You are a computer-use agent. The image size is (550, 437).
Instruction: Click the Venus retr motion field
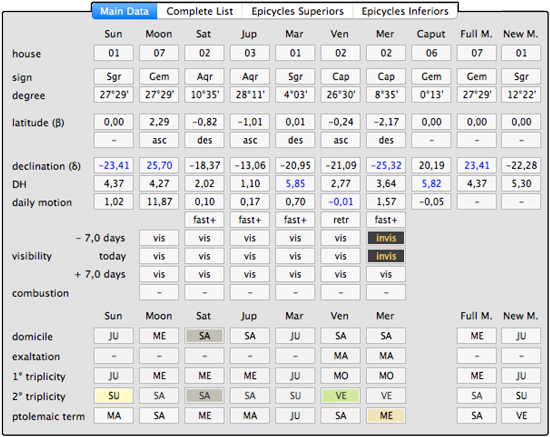pos(341,220)
